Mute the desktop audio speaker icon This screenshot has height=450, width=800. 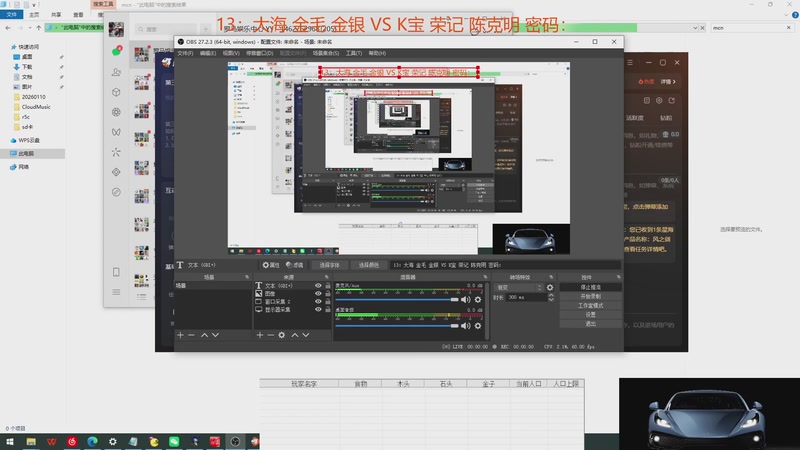465,326
